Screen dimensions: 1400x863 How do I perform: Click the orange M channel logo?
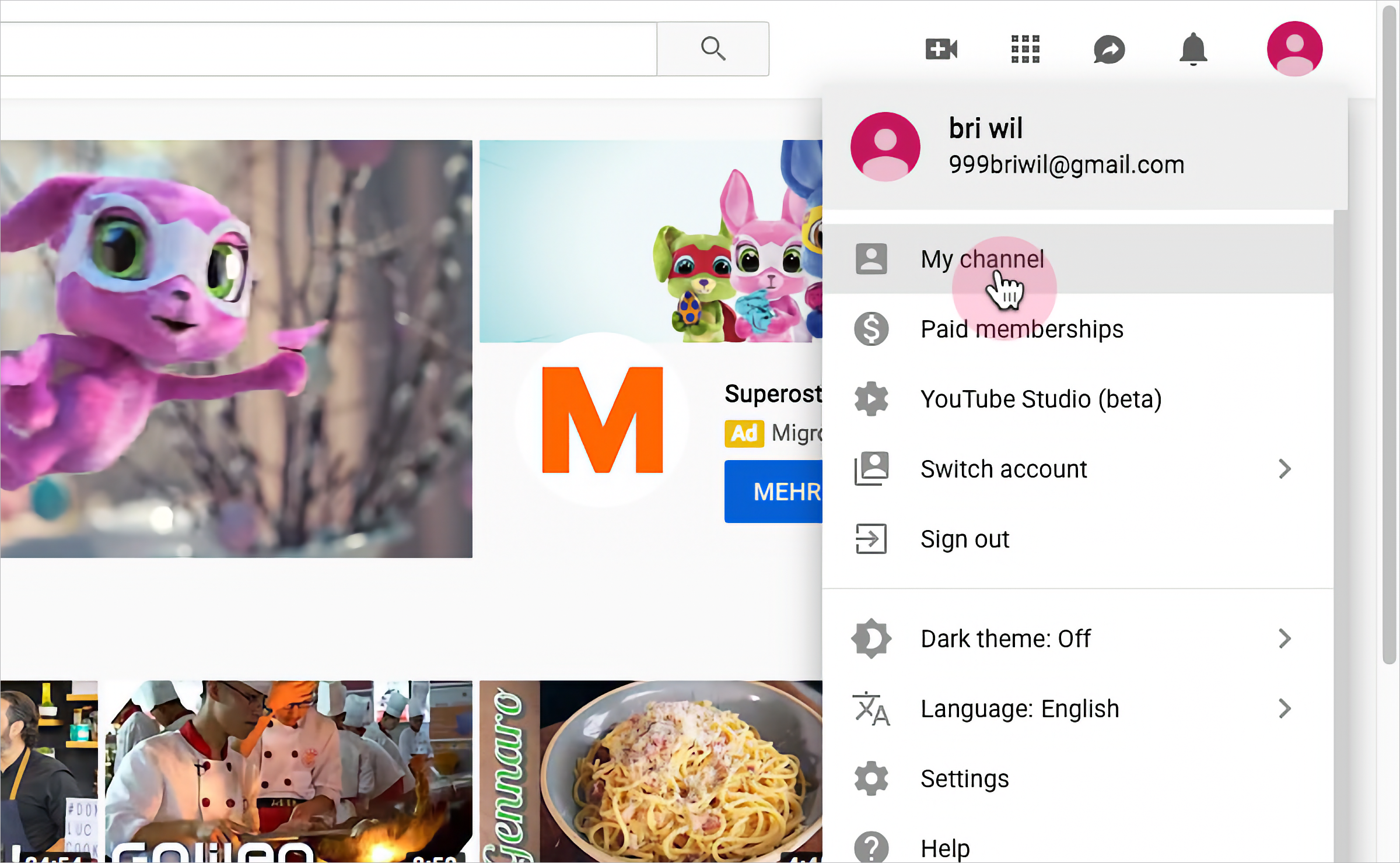(603, 420)
